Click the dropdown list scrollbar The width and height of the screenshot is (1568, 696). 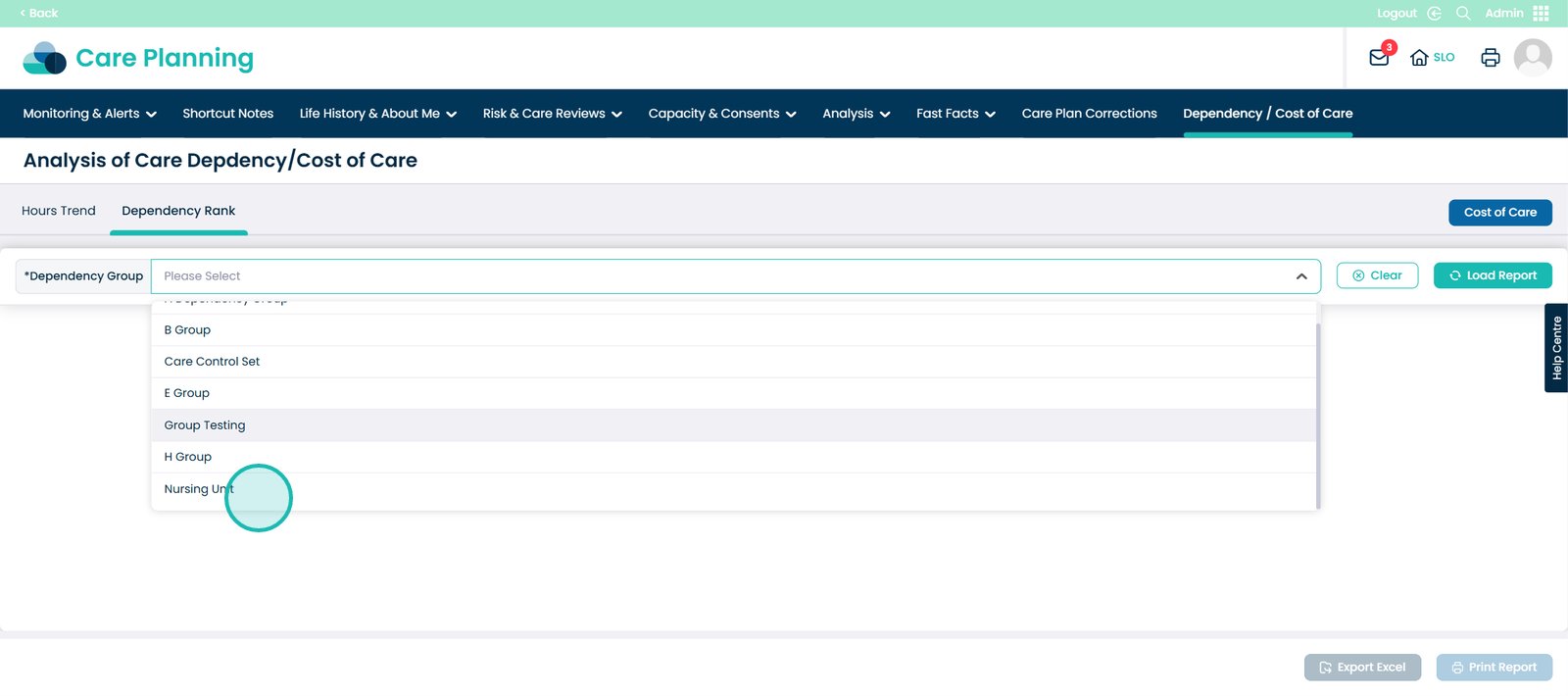coord(1318,412)
